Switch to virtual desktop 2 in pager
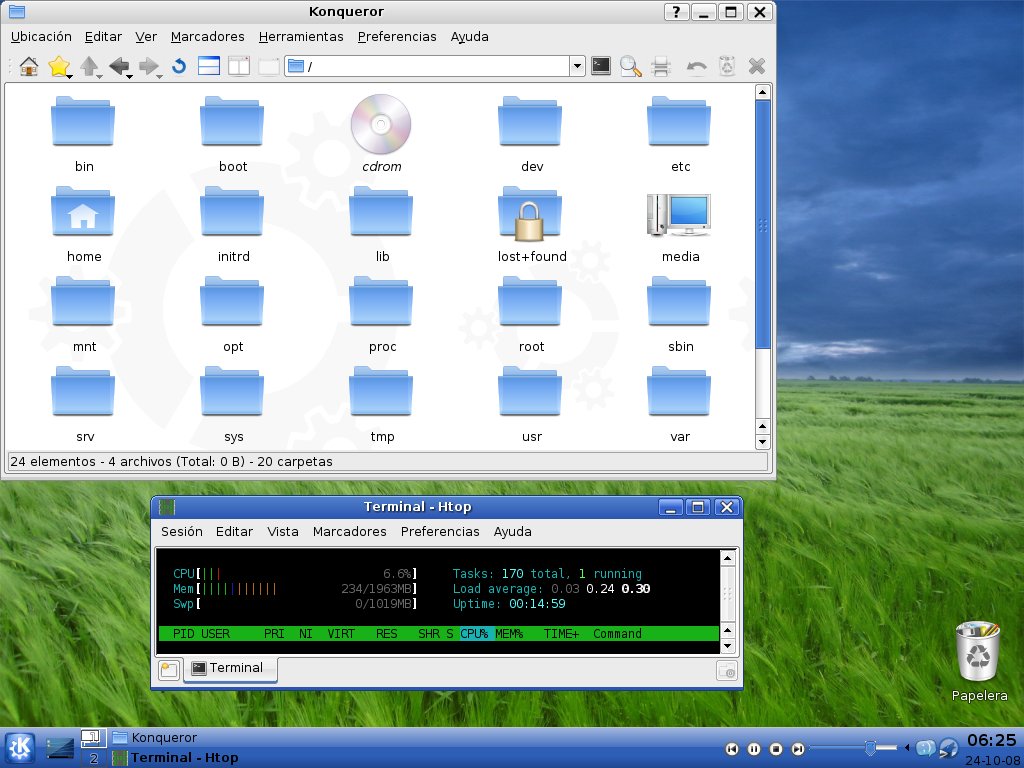1024x768 pixels. pos(93,758)
